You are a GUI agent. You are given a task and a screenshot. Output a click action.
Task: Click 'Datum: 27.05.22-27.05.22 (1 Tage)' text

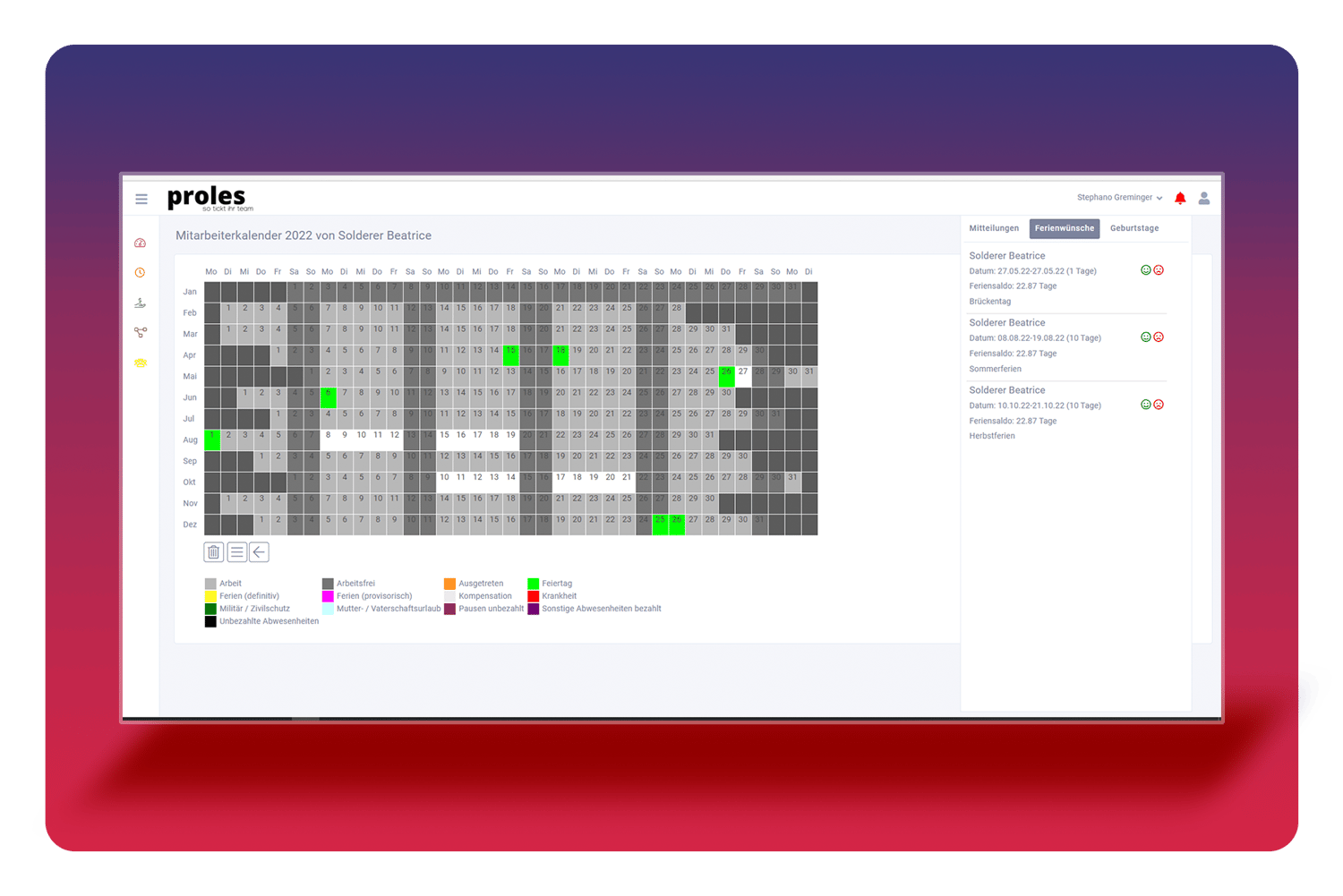(x=1032, y=271)
